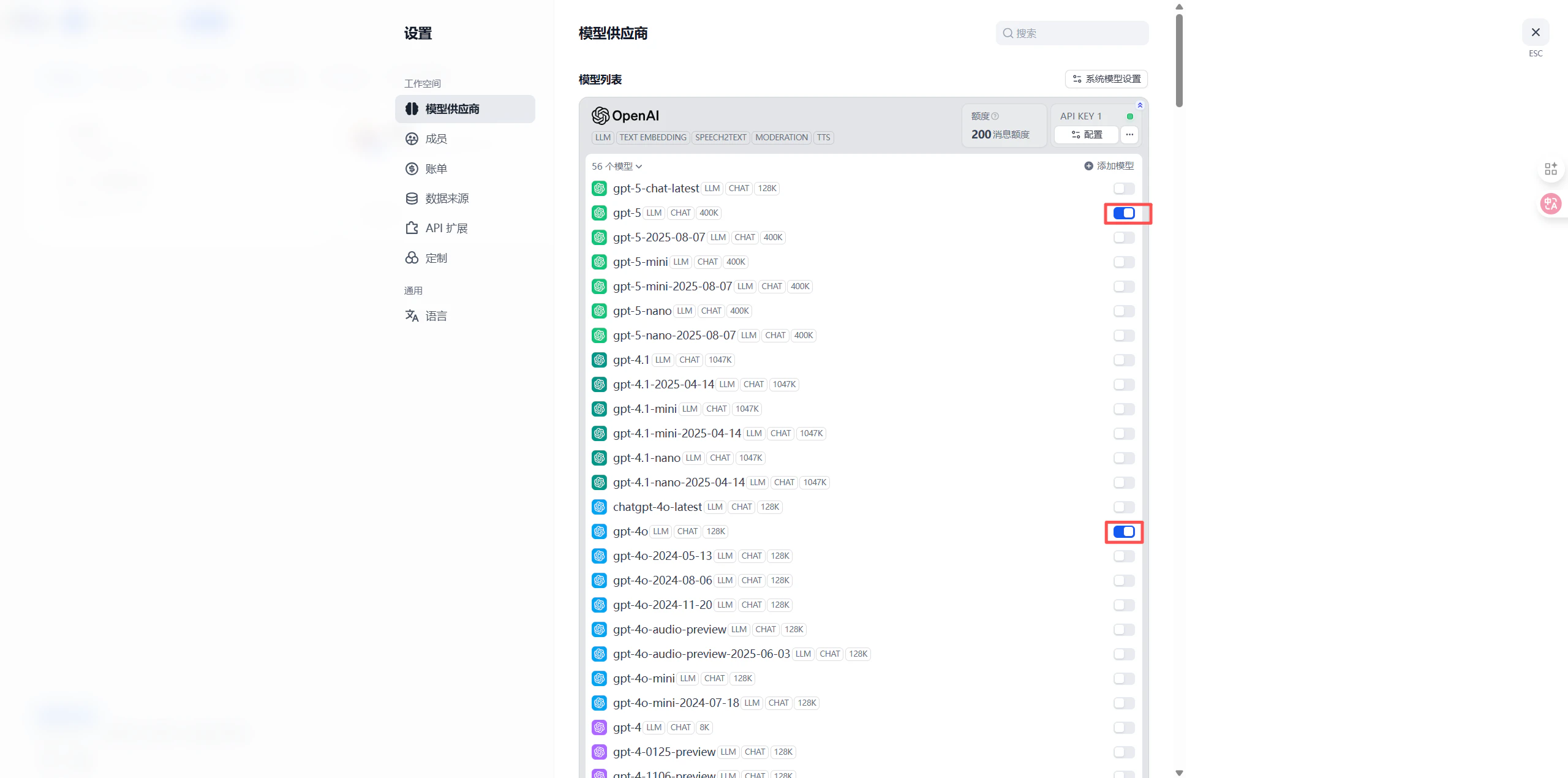Click the gpt-5-nano model icon
Screen dimensions: 1568x778
(x=599, y=311)
